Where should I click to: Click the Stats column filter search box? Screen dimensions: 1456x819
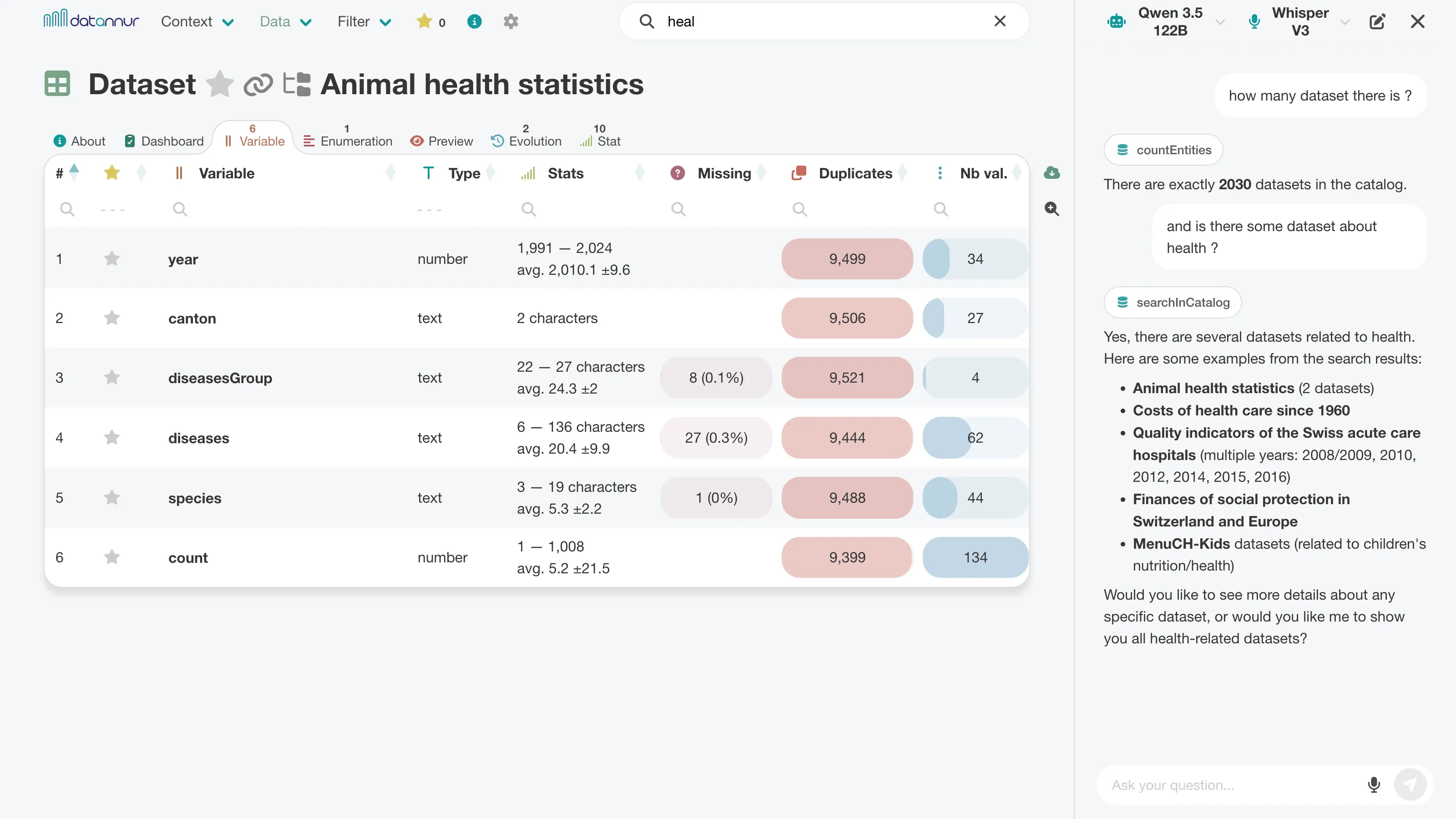pyautogui.click(x=582, y=209)
